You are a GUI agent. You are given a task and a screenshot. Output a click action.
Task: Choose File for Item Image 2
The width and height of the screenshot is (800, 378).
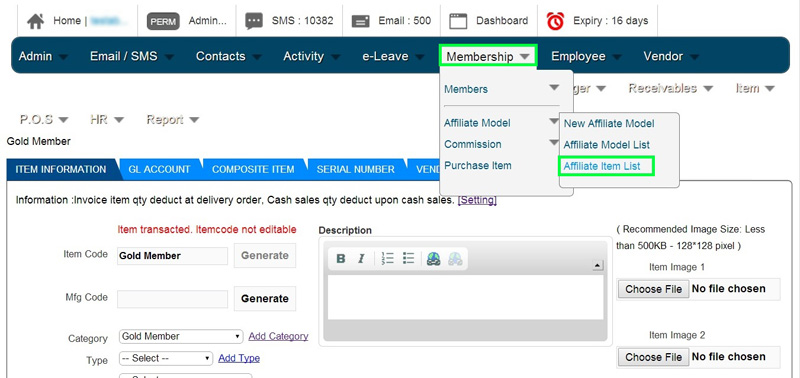(x=654, y=357)
